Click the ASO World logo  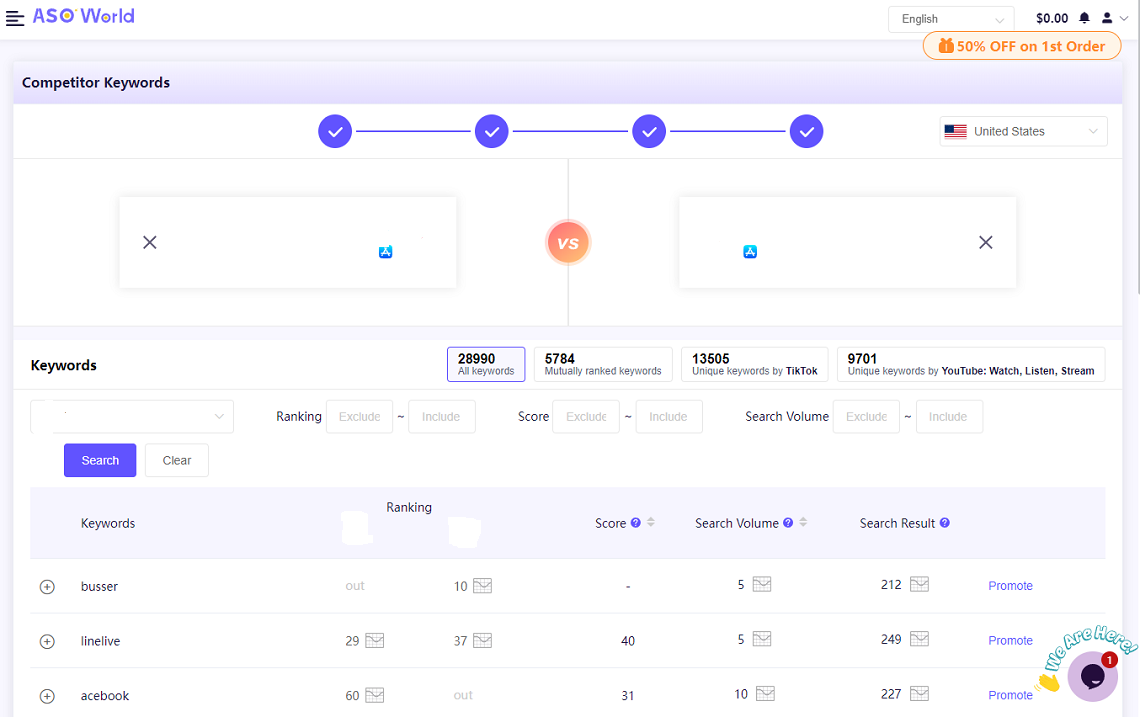pos(84,16)
